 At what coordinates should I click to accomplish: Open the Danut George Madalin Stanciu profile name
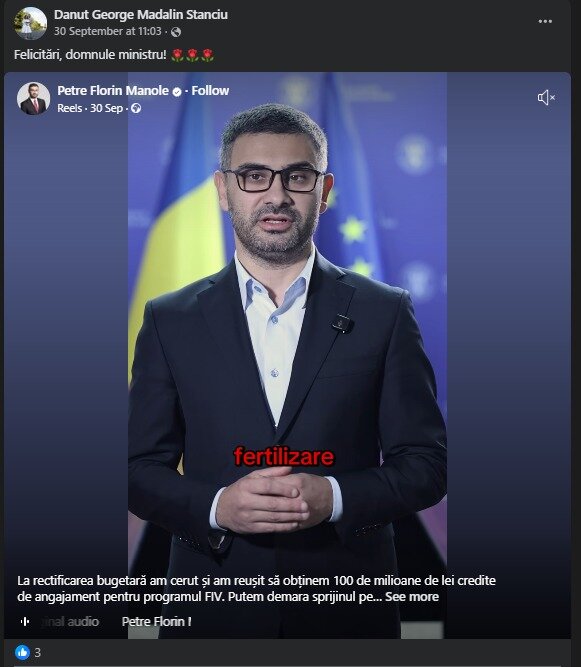tap(141, 14)
